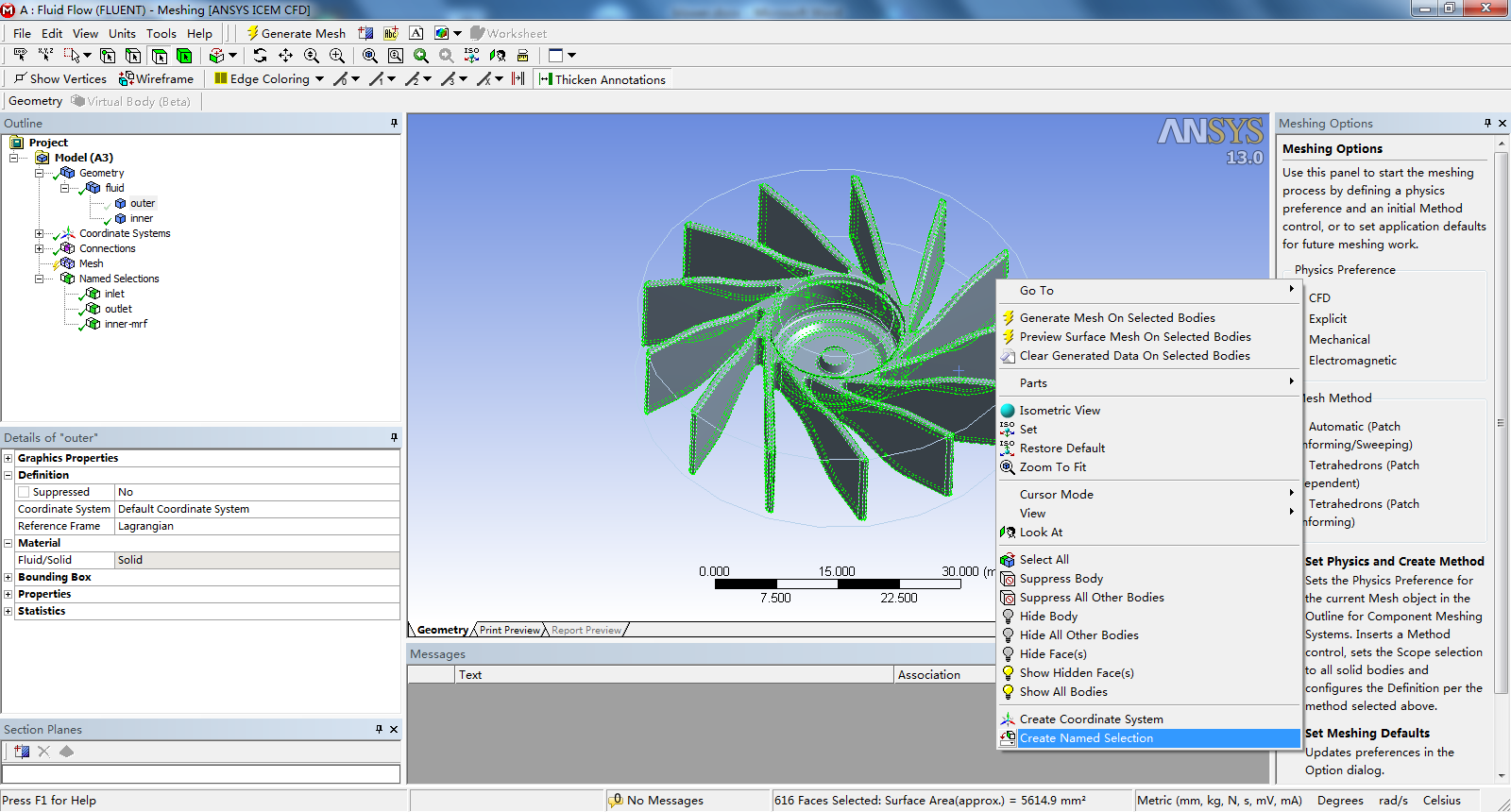
Task: Choose Create Named Selection from context menu
Action: tap(1086, 738)
